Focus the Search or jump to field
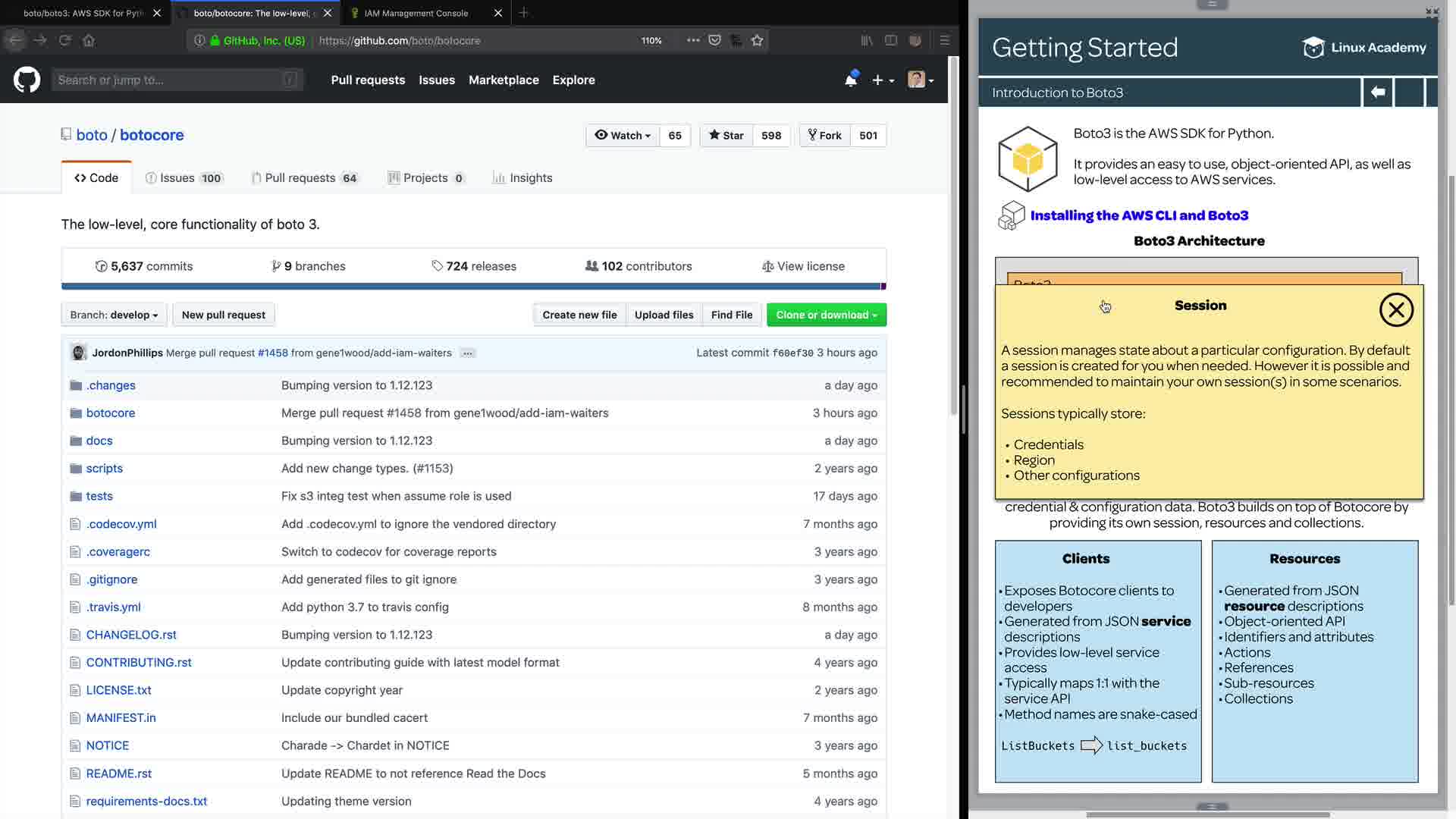The height and width of the screenshot is (819, 1456). coord(177,80)
